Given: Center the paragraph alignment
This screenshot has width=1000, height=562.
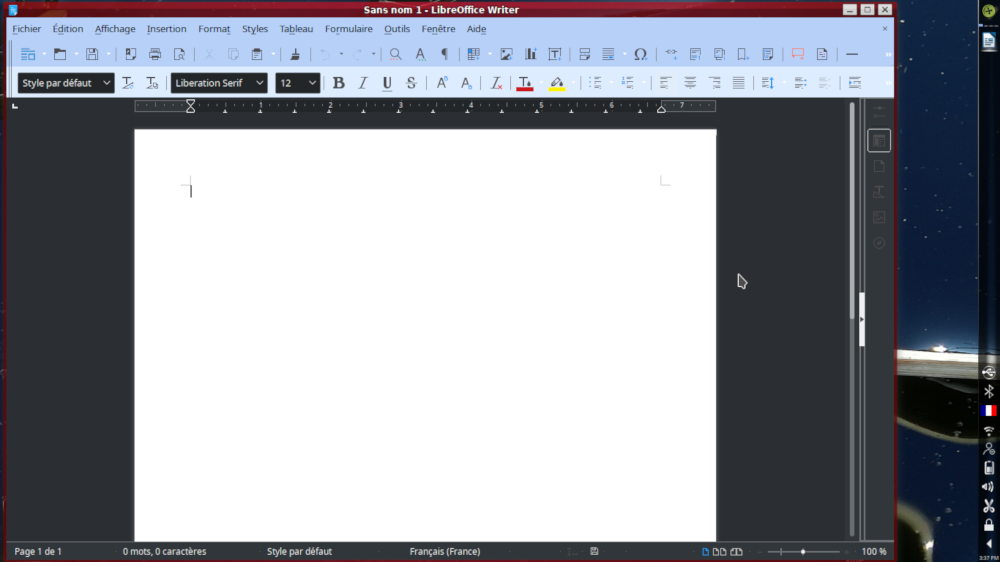Looking at the screenshot, I should coord(690,83).
